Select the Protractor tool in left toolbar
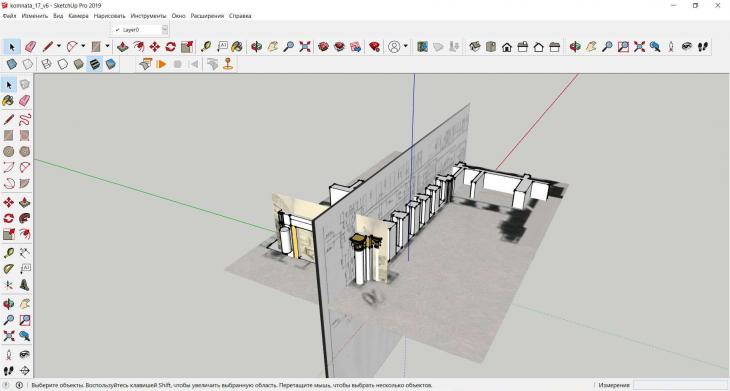This screenshot has width=730, height=391. [8, 269]
